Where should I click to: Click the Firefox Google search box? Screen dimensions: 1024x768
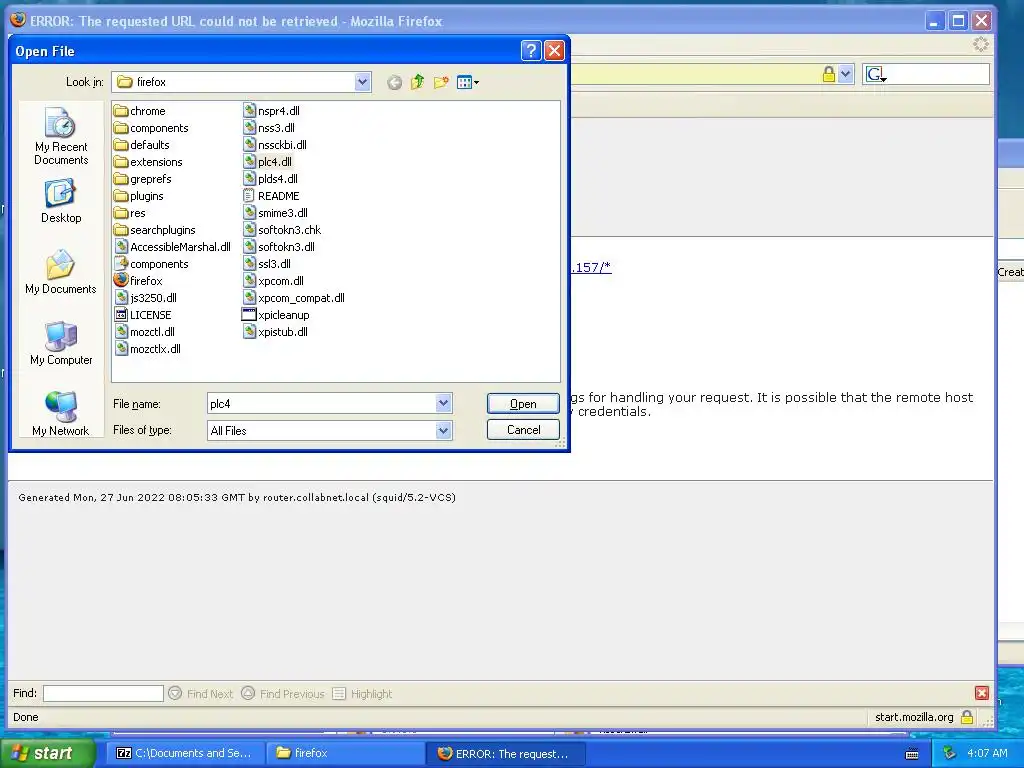[x=938, y=74]
